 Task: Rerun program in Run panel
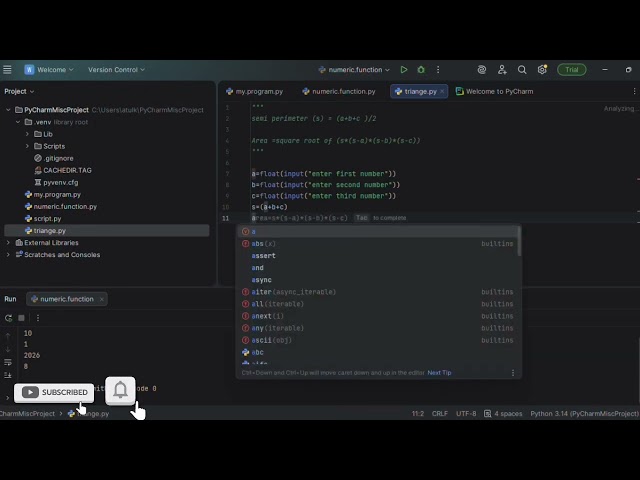(8, 318)
